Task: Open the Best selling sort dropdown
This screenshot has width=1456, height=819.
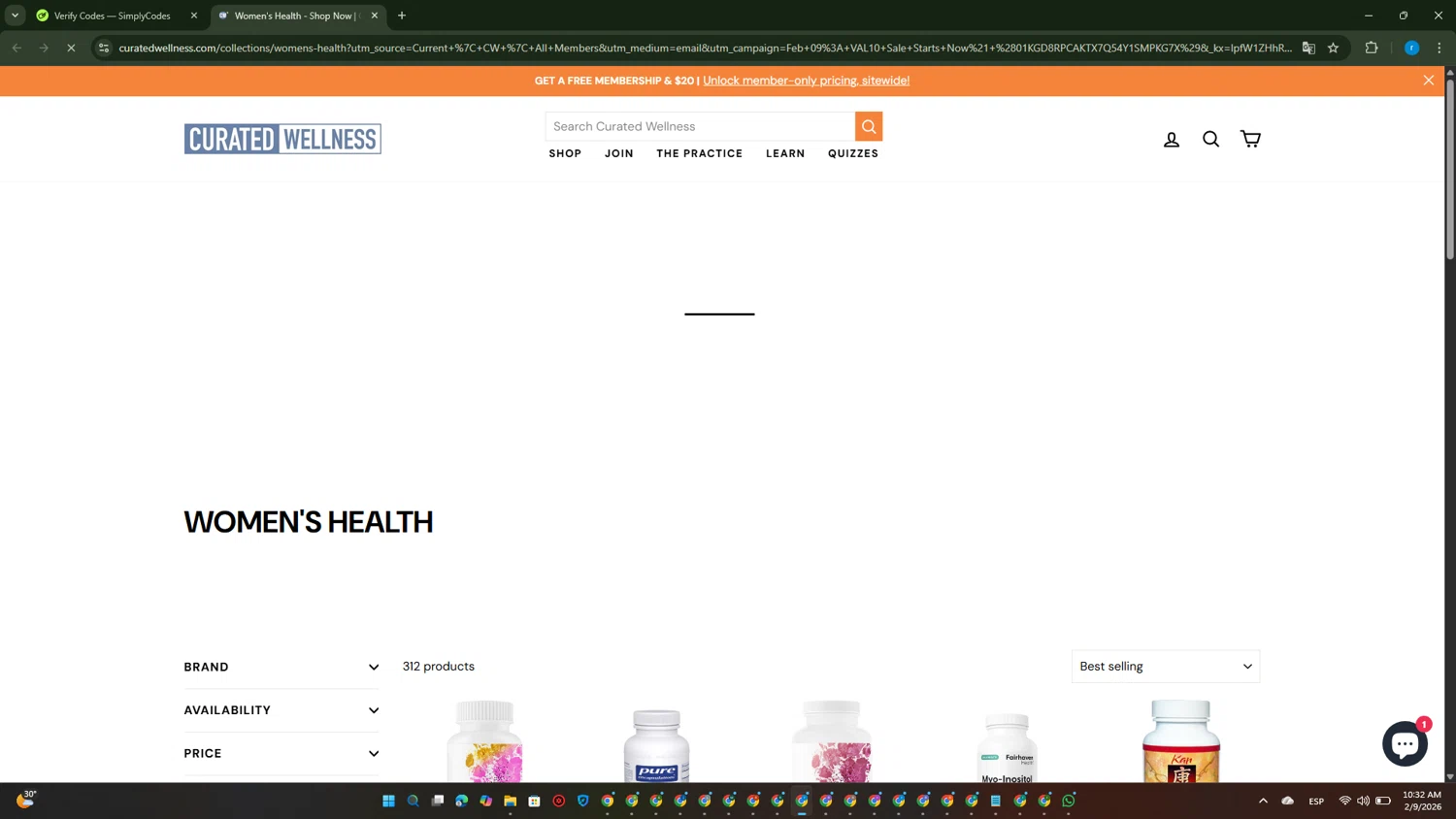Action: [1165, 667]
